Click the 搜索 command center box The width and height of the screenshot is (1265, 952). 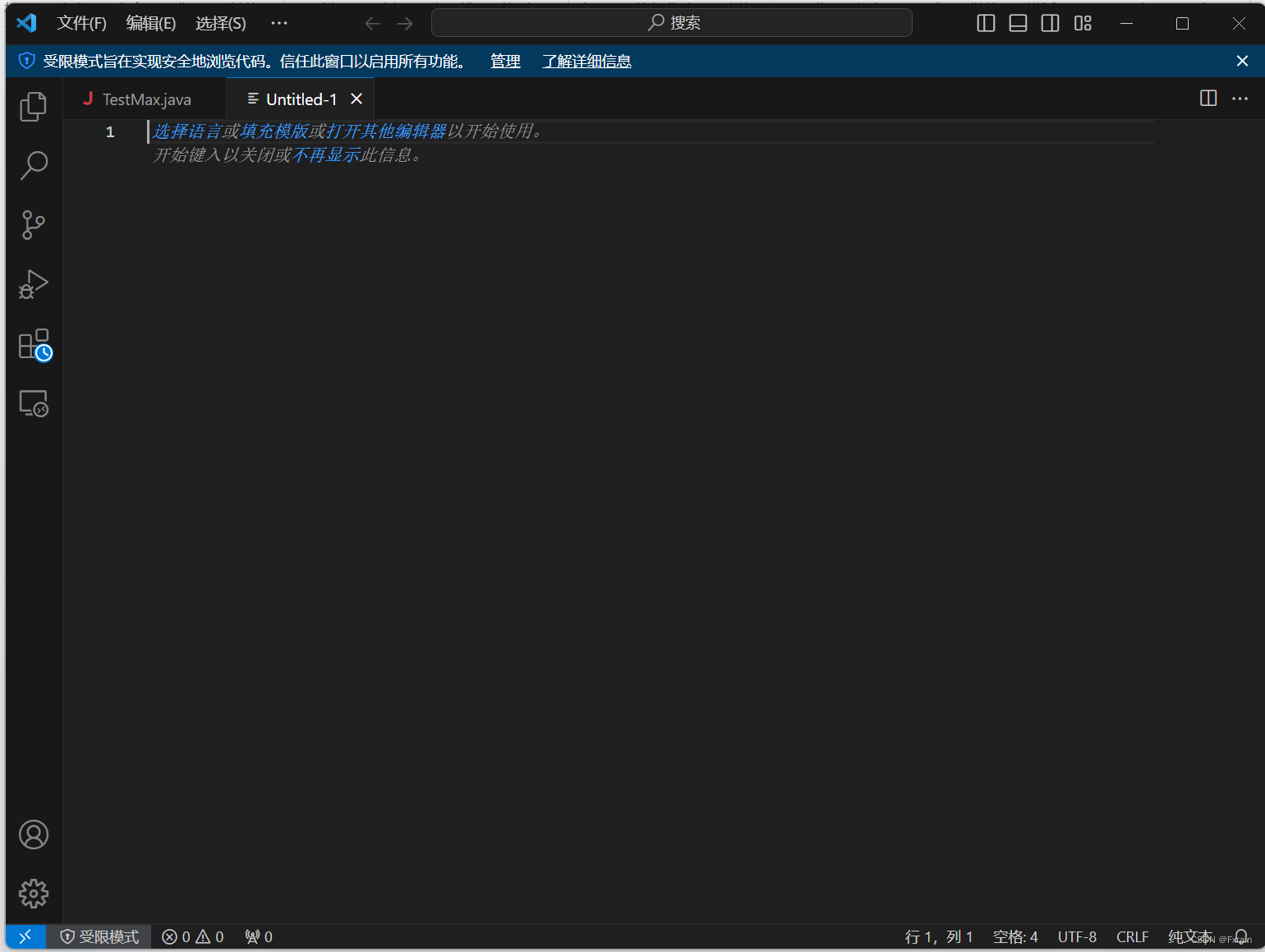pyautogui.click(x=672, y=23)
